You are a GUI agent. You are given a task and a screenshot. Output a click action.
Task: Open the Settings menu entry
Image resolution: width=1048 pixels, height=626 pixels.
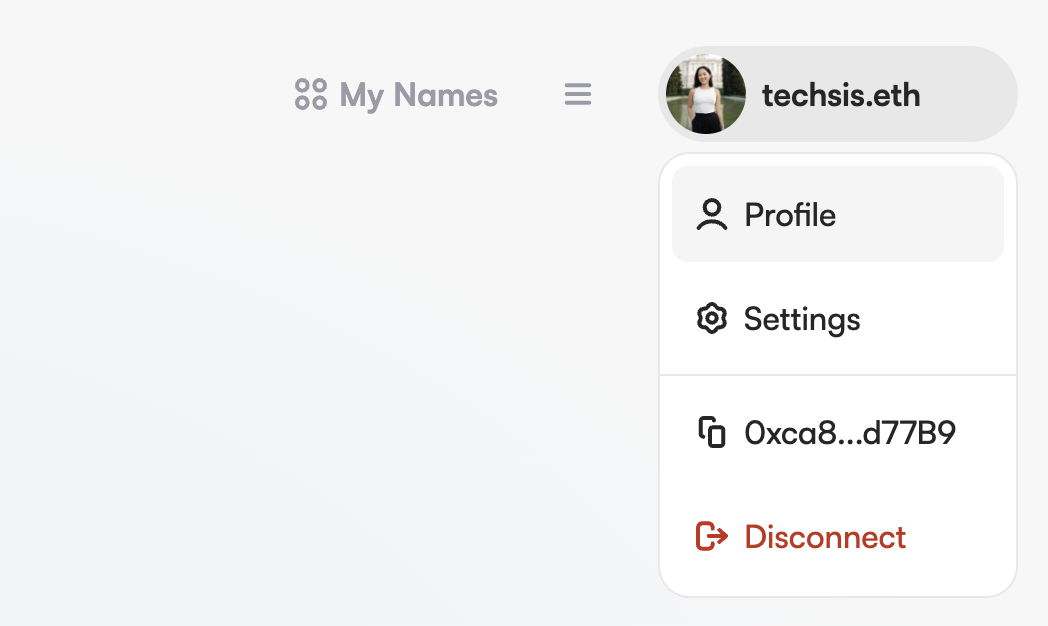tap(838, 319)
